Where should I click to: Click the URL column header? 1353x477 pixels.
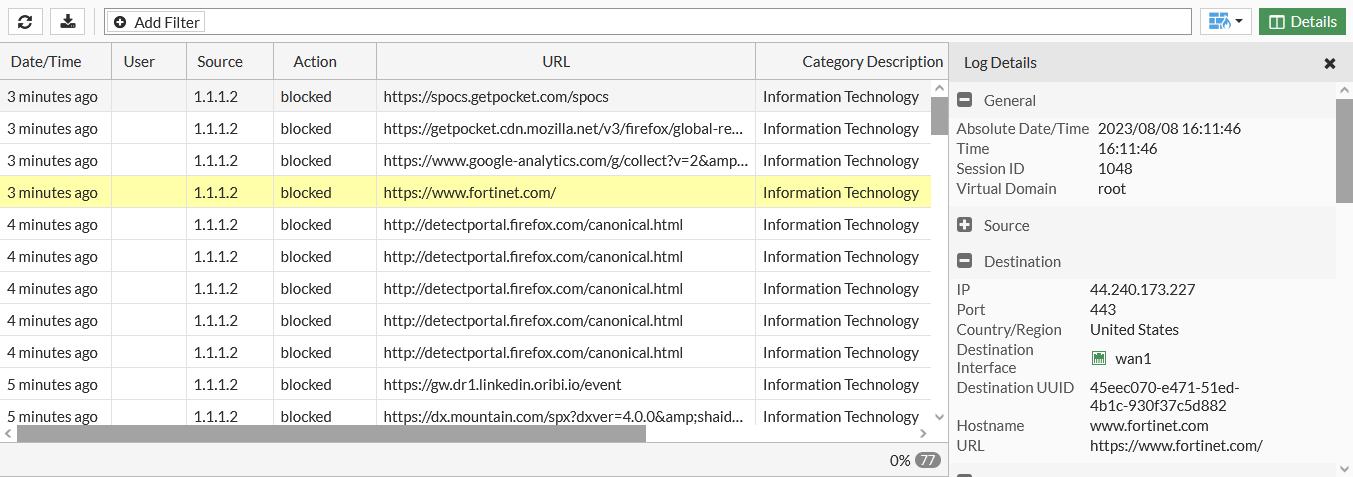point(556,62)
